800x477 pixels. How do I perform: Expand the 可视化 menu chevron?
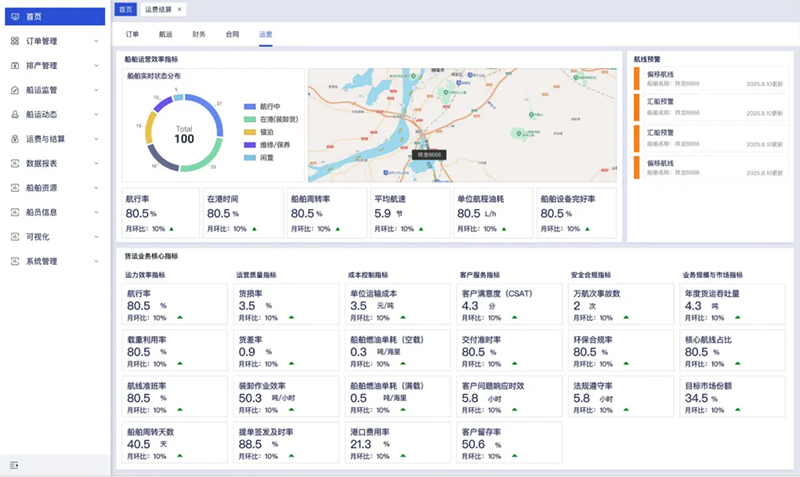(x=96, y=237)
